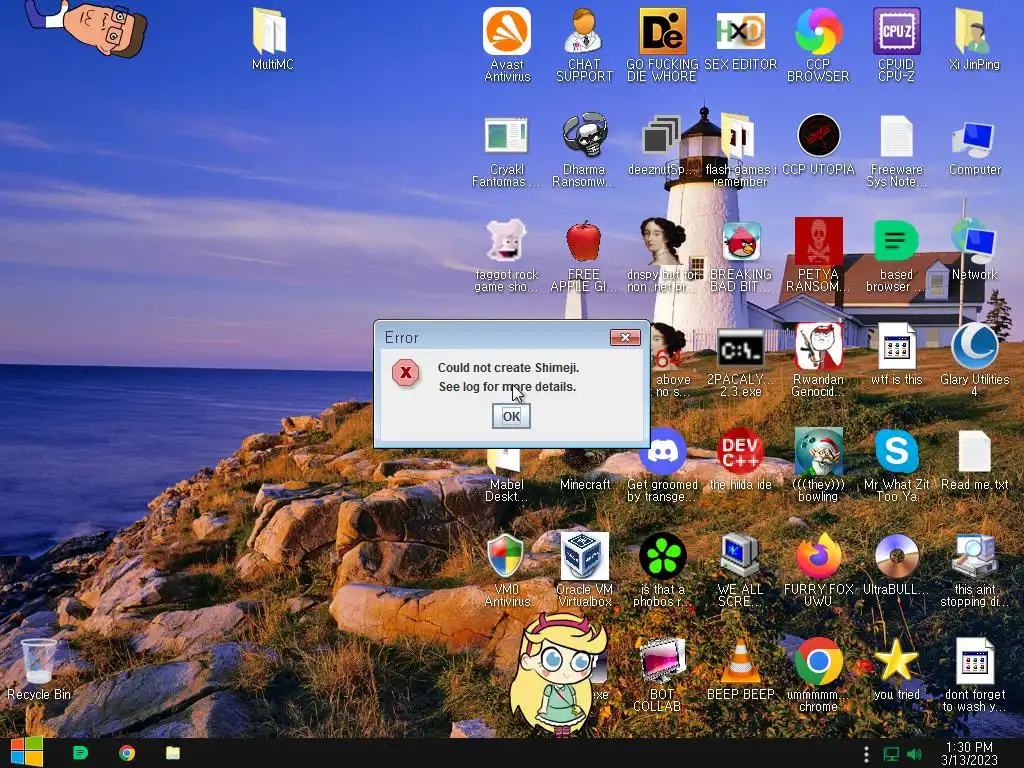
Task: Select the CCP UTOPIA icon
Action: tap(818, 136)
